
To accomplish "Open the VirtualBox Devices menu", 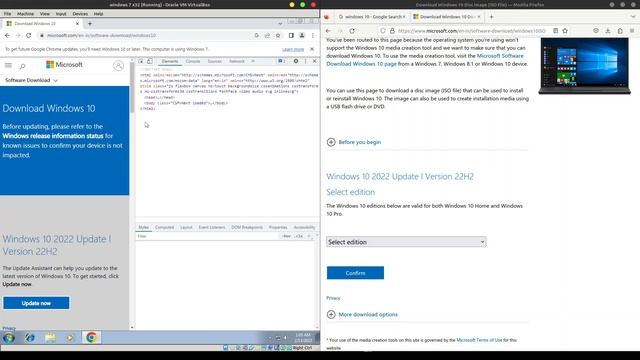I will pos(80,14).
